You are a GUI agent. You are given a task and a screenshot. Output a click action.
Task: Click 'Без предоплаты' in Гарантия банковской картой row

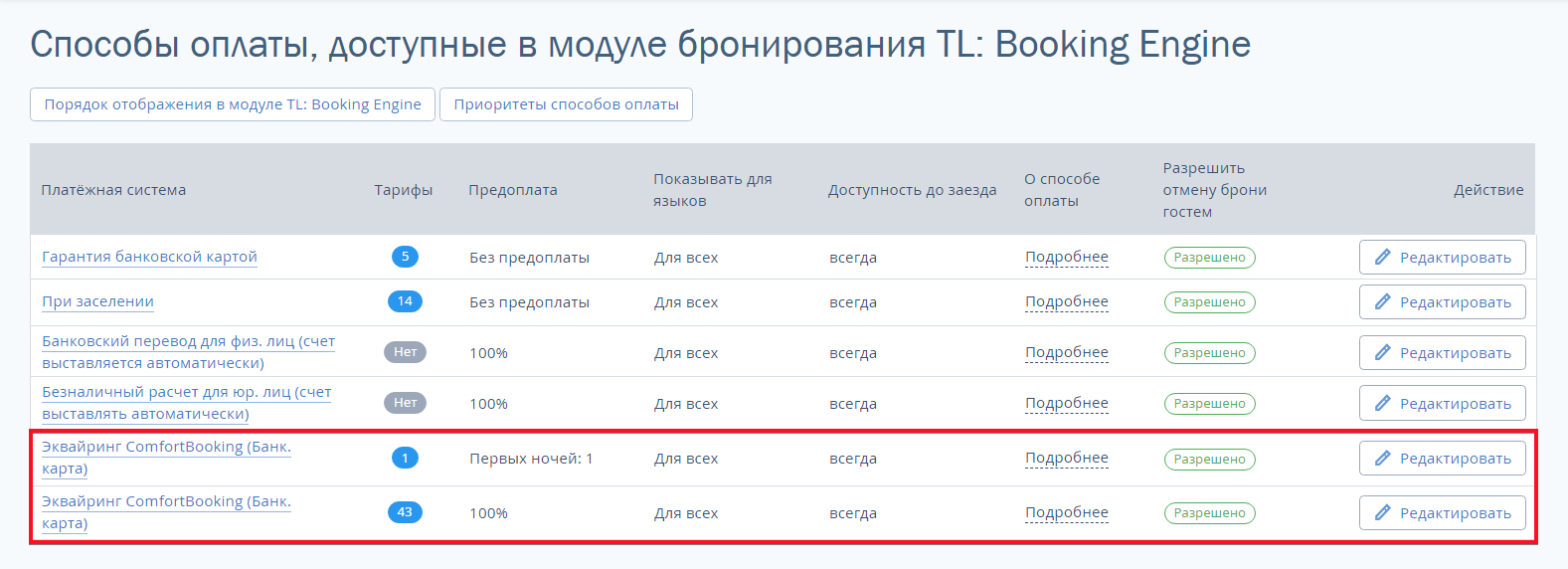529,258
